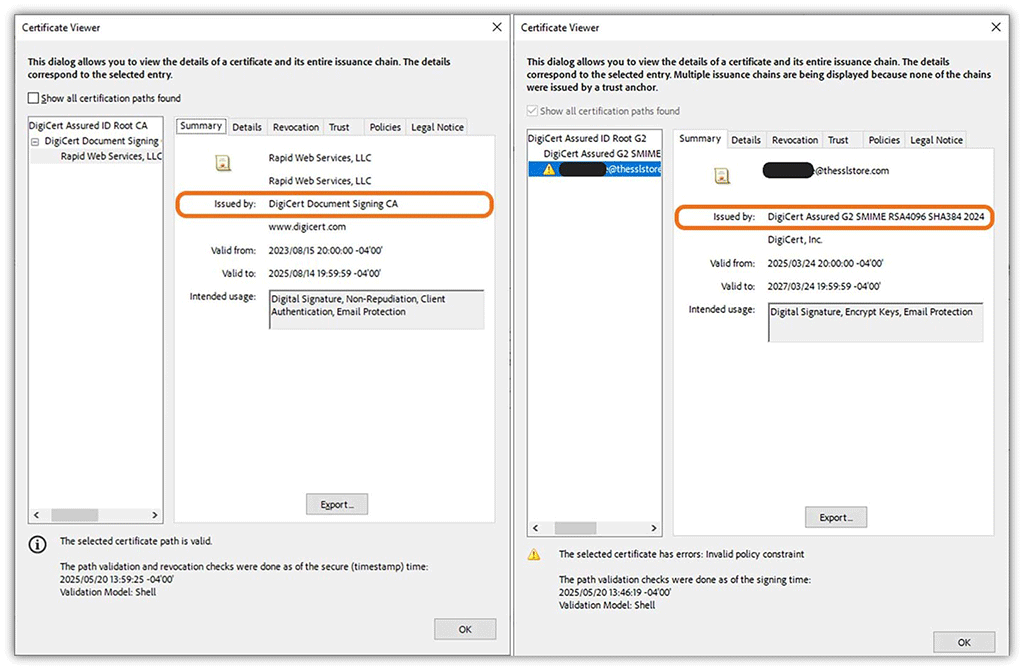
Task: Open the Policies tab in right viewer
Action: click(884, 140)
